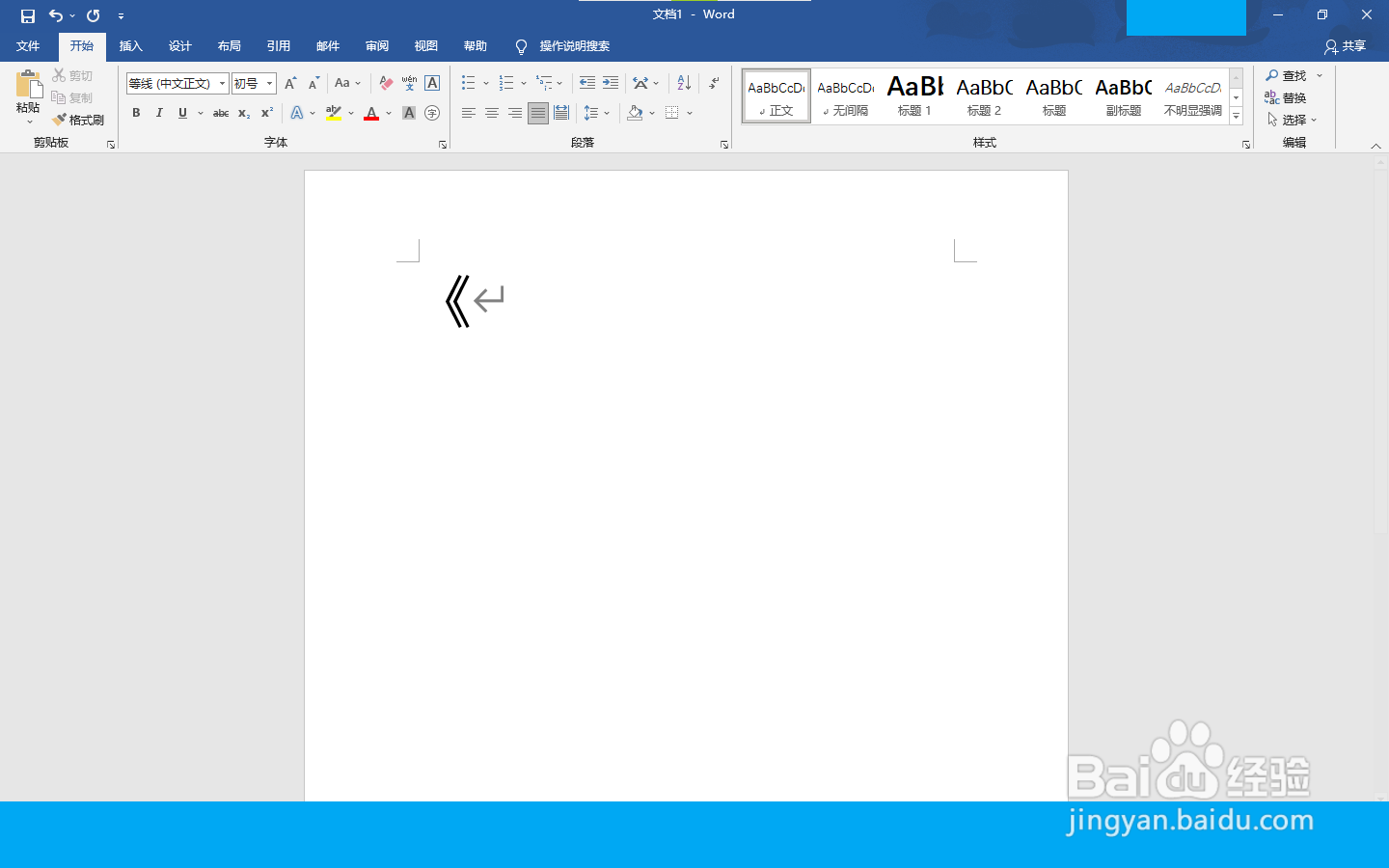The image size is (1389, 868).
Task: Expand the numbering list dropdown arrow
Action: tap(524, 83)
